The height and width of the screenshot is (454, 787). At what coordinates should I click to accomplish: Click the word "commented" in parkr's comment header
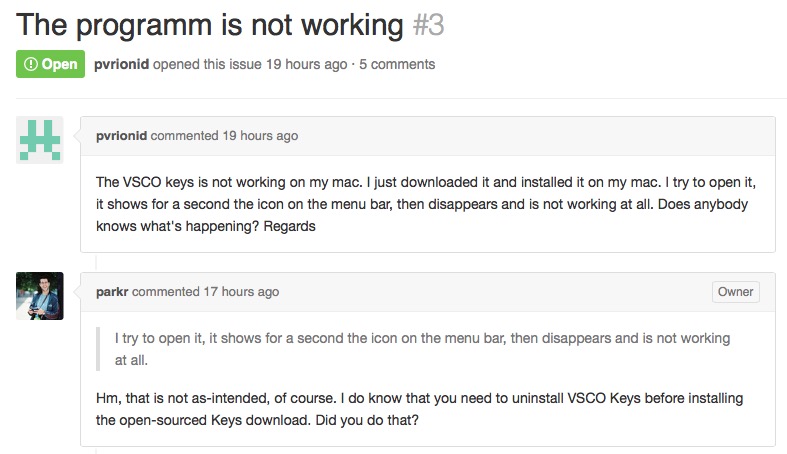tap(166, 292)
